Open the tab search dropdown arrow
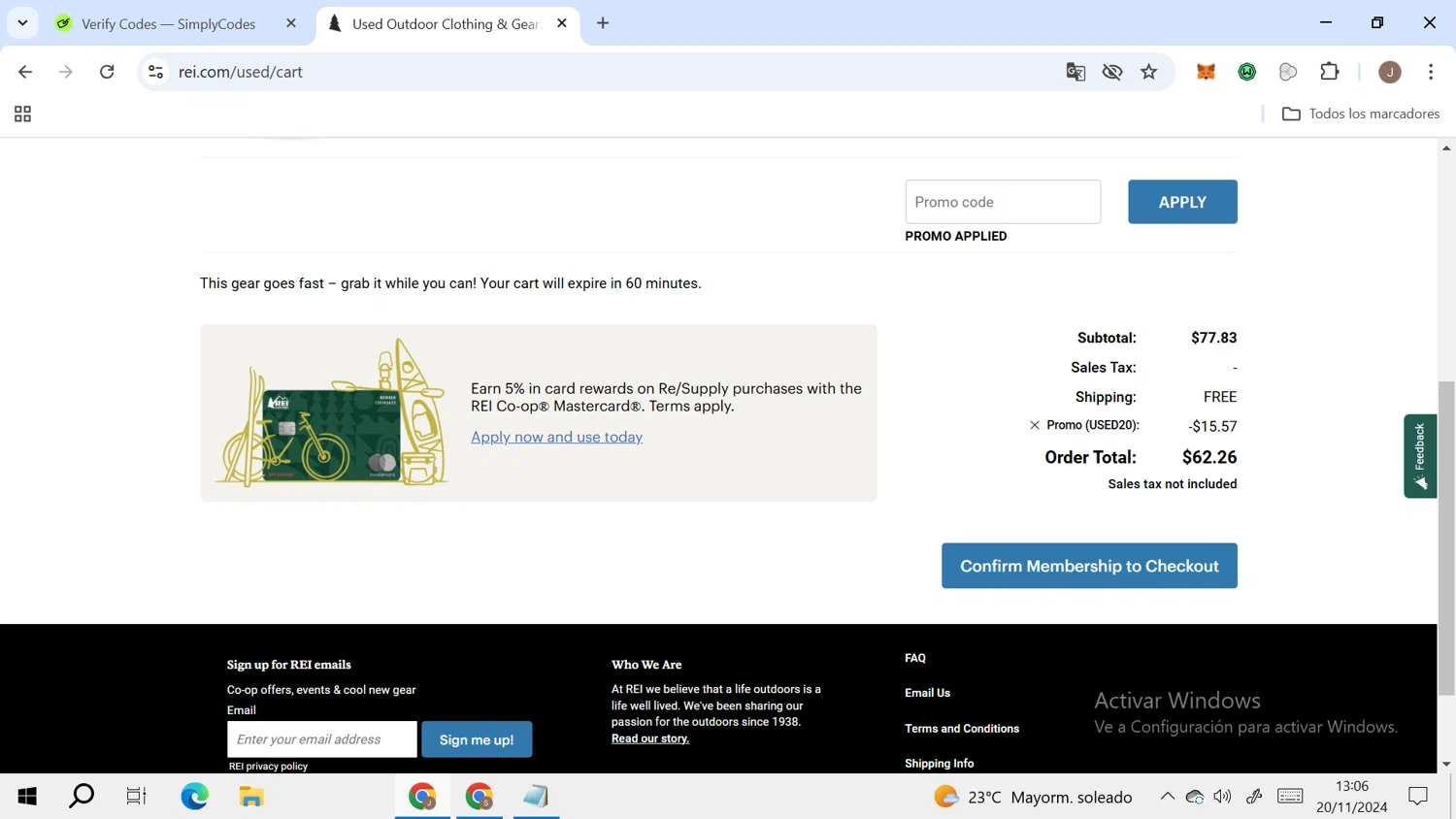 [x=22, y=23]
